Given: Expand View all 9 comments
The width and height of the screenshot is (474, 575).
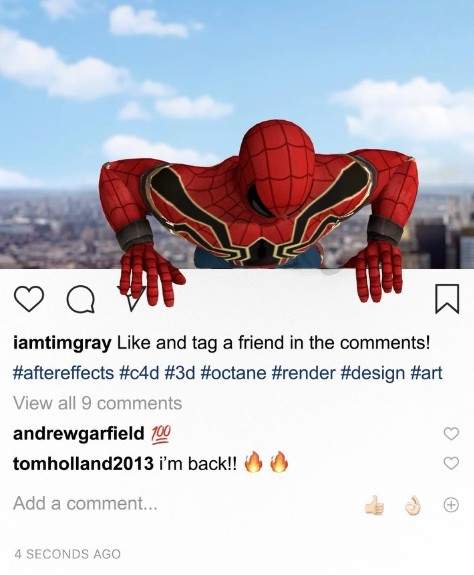Looking at the screenshot, I should point(98,403).
